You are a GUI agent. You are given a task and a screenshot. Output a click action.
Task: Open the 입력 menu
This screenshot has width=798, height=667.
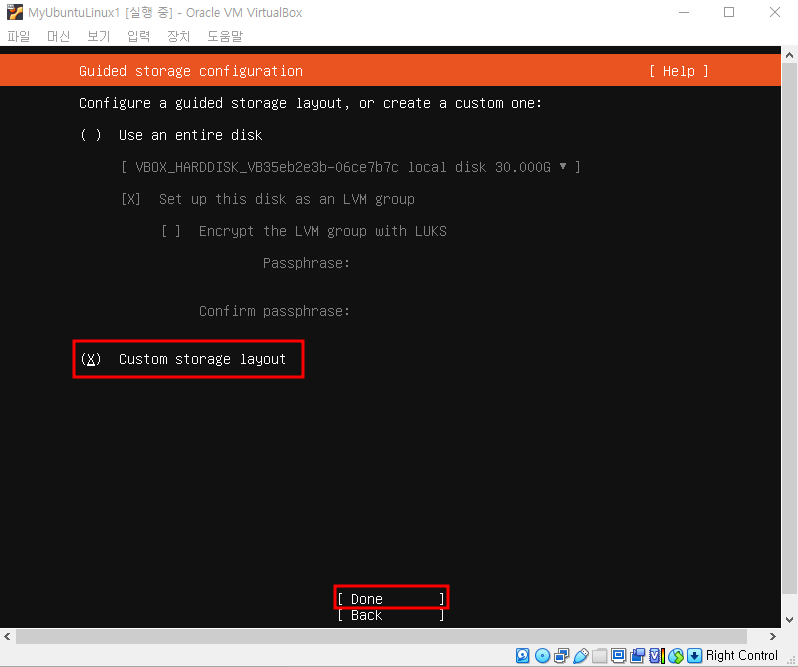point(138,36)
